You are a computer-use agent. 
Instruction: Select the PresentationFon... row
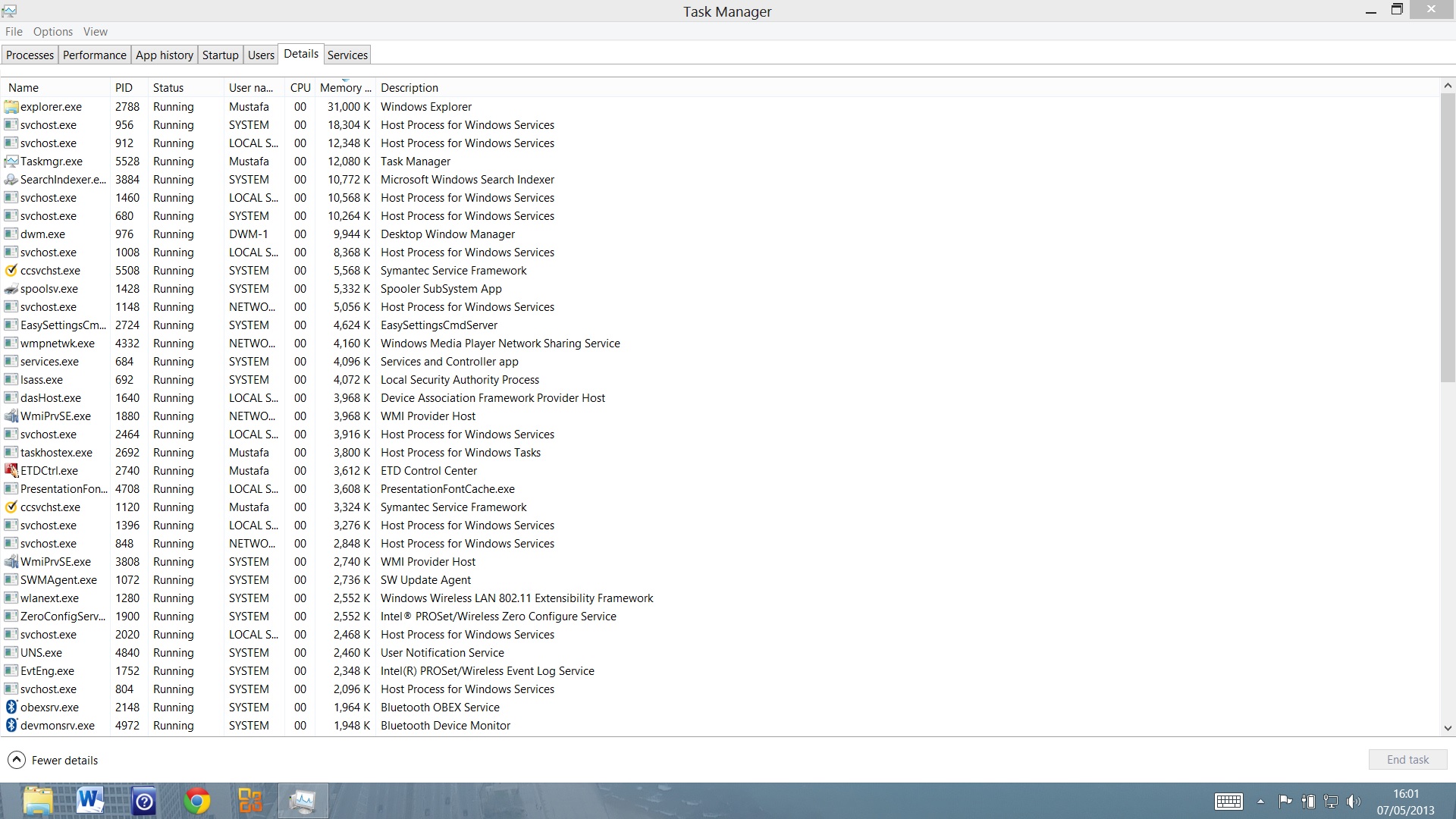click(x=720, y=489)
